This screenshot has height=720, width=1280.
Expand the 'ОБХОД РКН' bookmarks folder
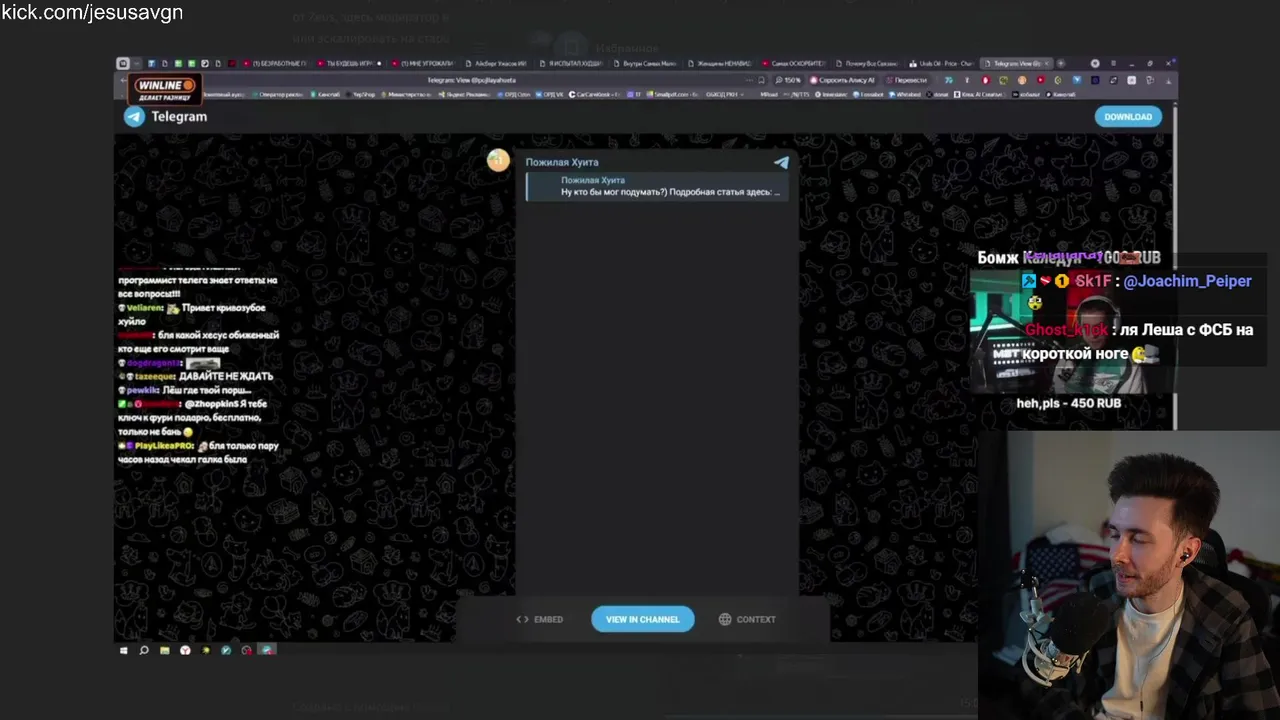coord(724,94)
